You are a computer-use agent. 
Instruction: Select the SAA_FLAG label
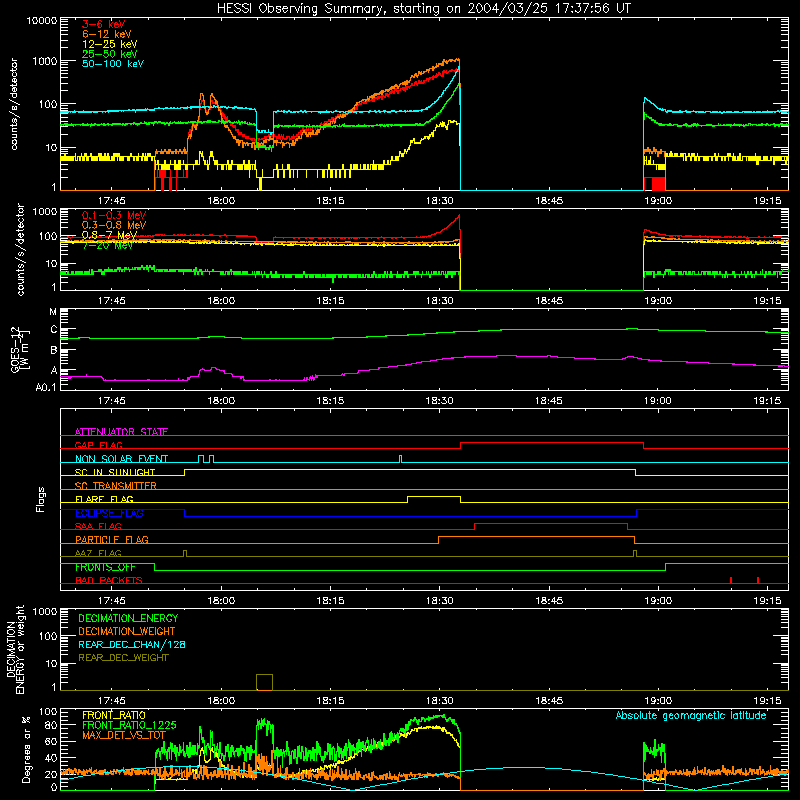tap(98, 526)
